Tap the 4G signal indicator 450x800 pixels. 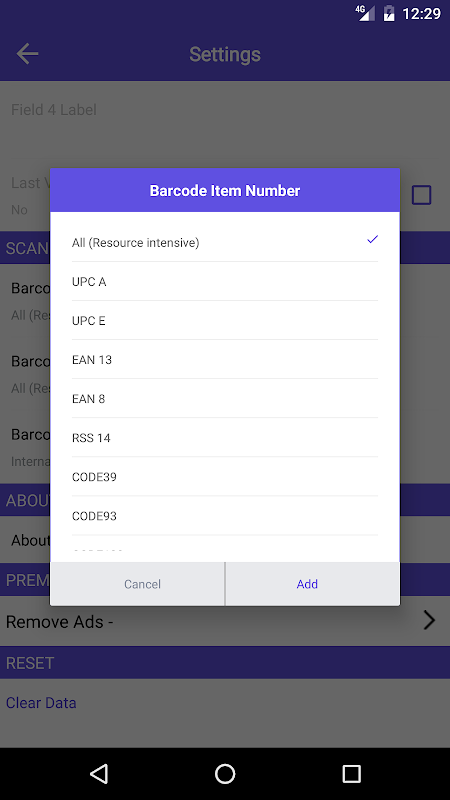click(x=365, y=13)
